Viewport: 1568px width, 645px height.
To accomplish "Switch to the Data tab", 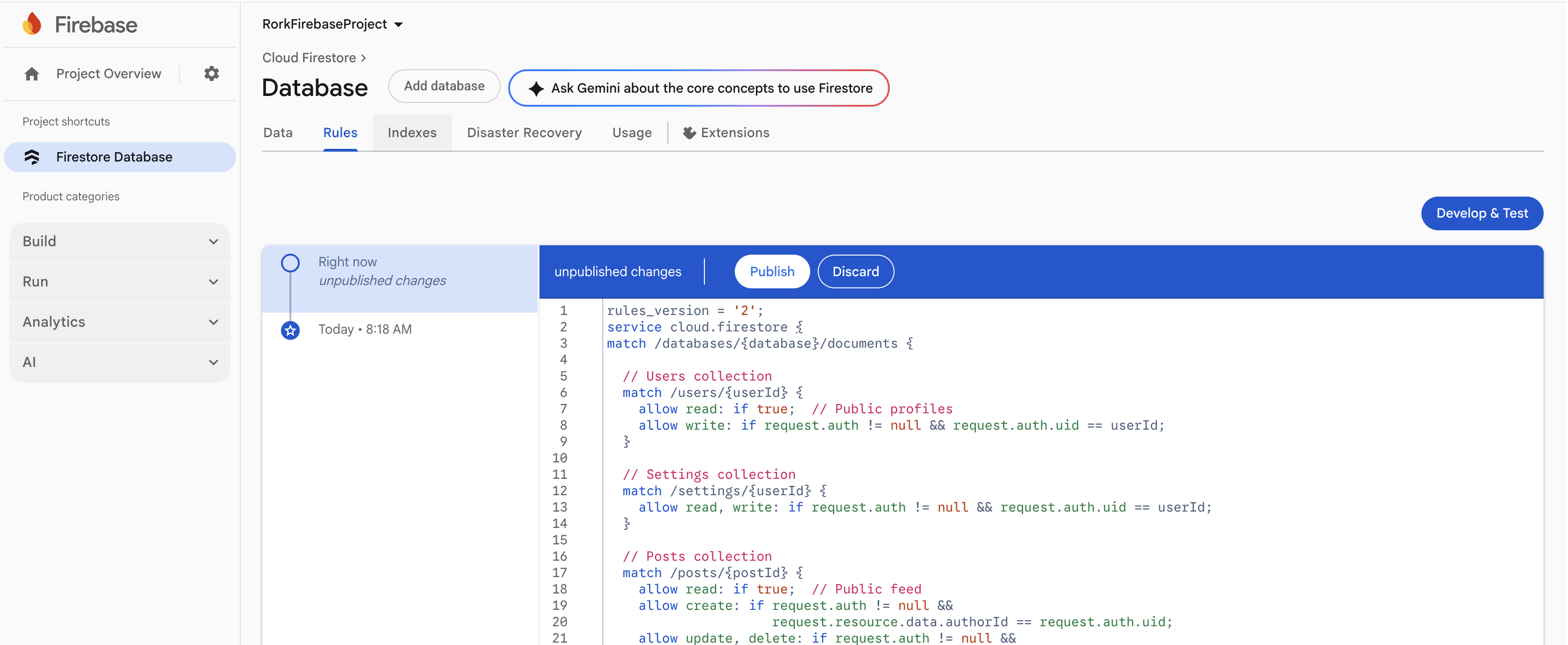I will click(278, 132).
